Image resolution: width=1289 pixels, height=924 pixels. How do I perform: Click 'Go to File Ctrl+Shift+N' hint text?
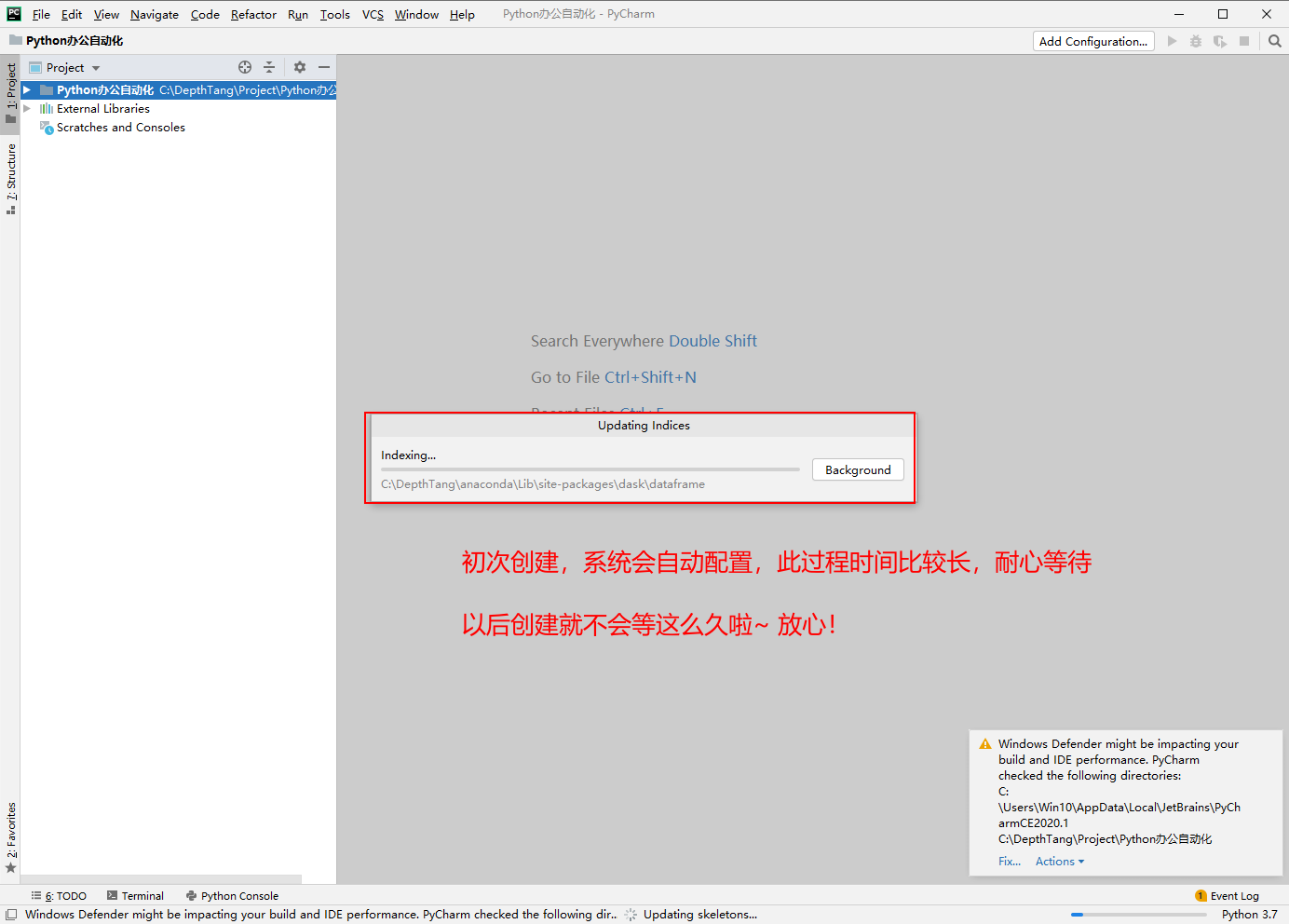614,377
